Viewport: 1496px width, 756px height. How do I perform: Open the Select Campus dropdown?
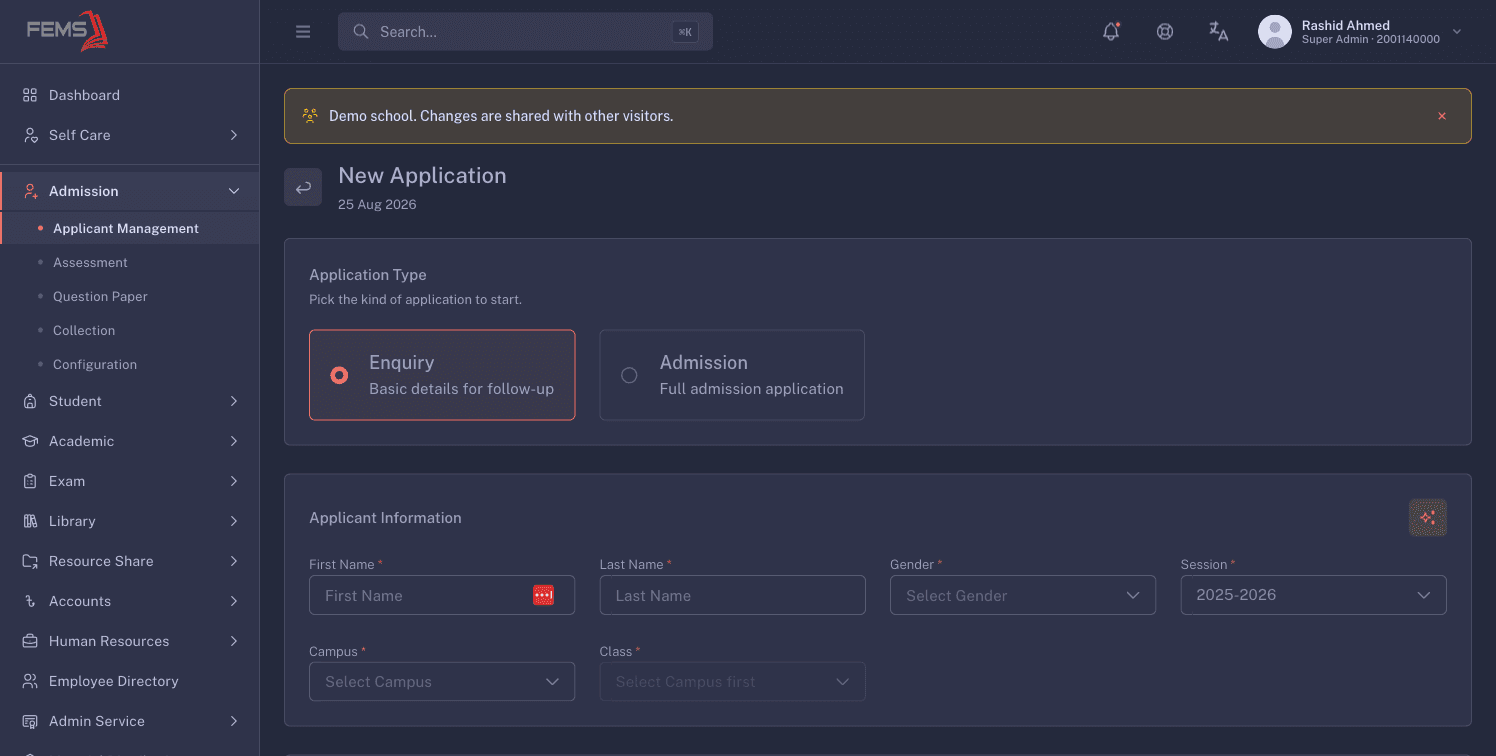pos(442,682)
